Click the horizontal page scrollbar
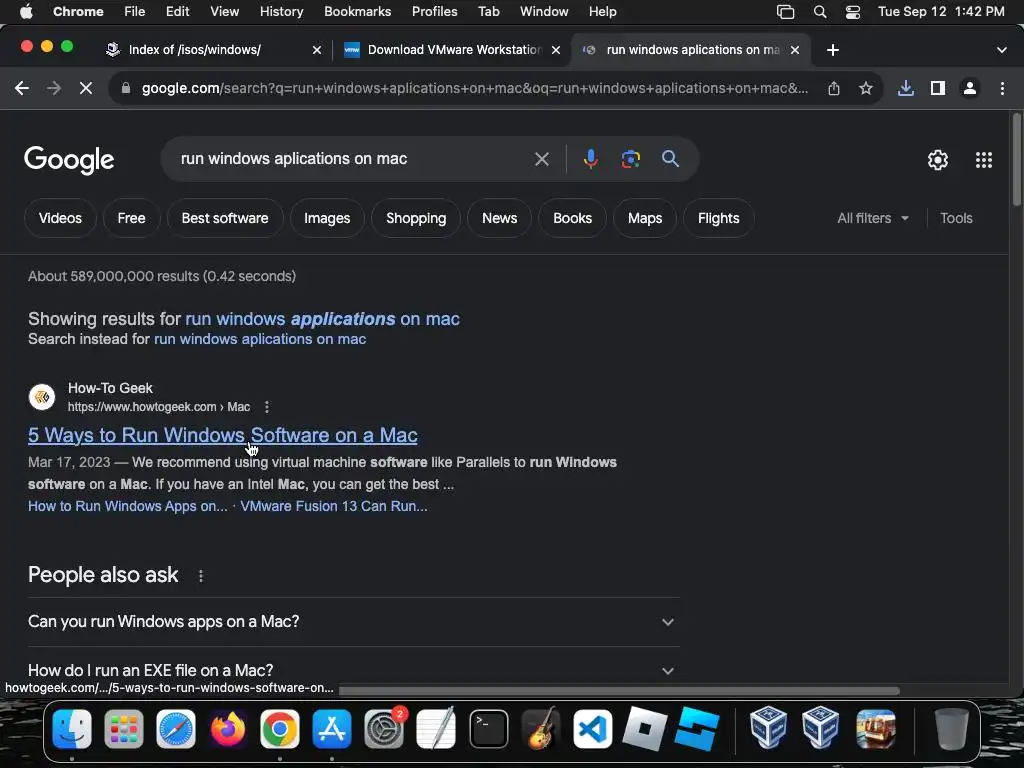This screenshot has height=768, width=1024. tap(619, 690)
